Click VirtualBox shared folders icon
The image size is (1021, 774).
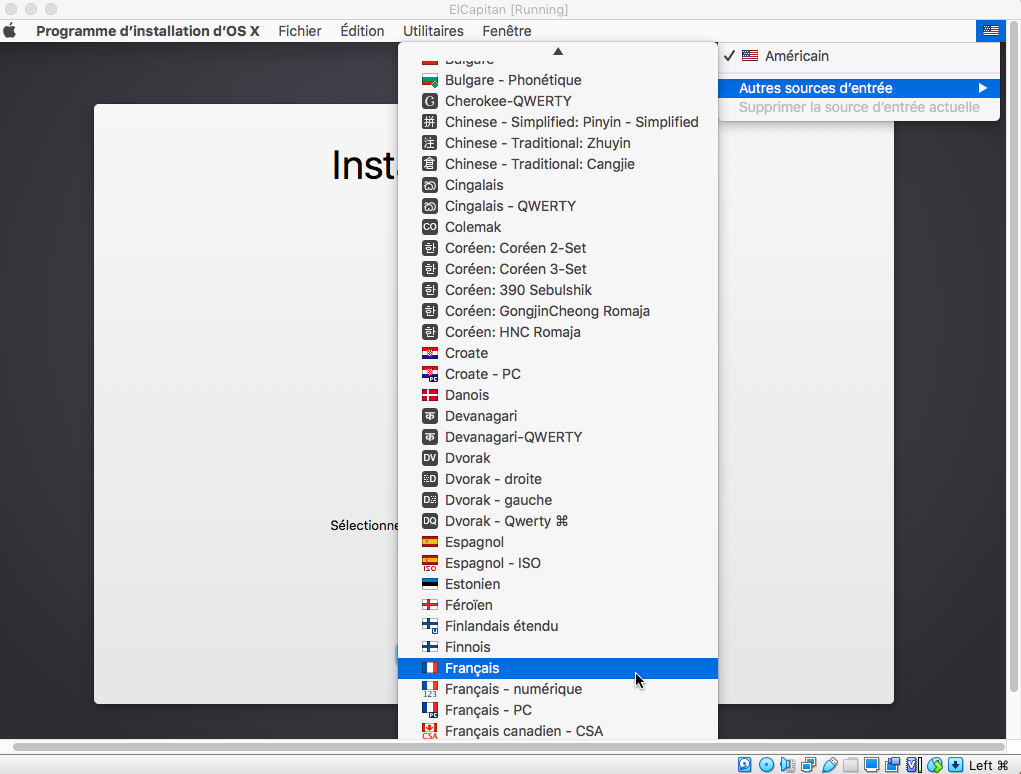coord(850,765)
